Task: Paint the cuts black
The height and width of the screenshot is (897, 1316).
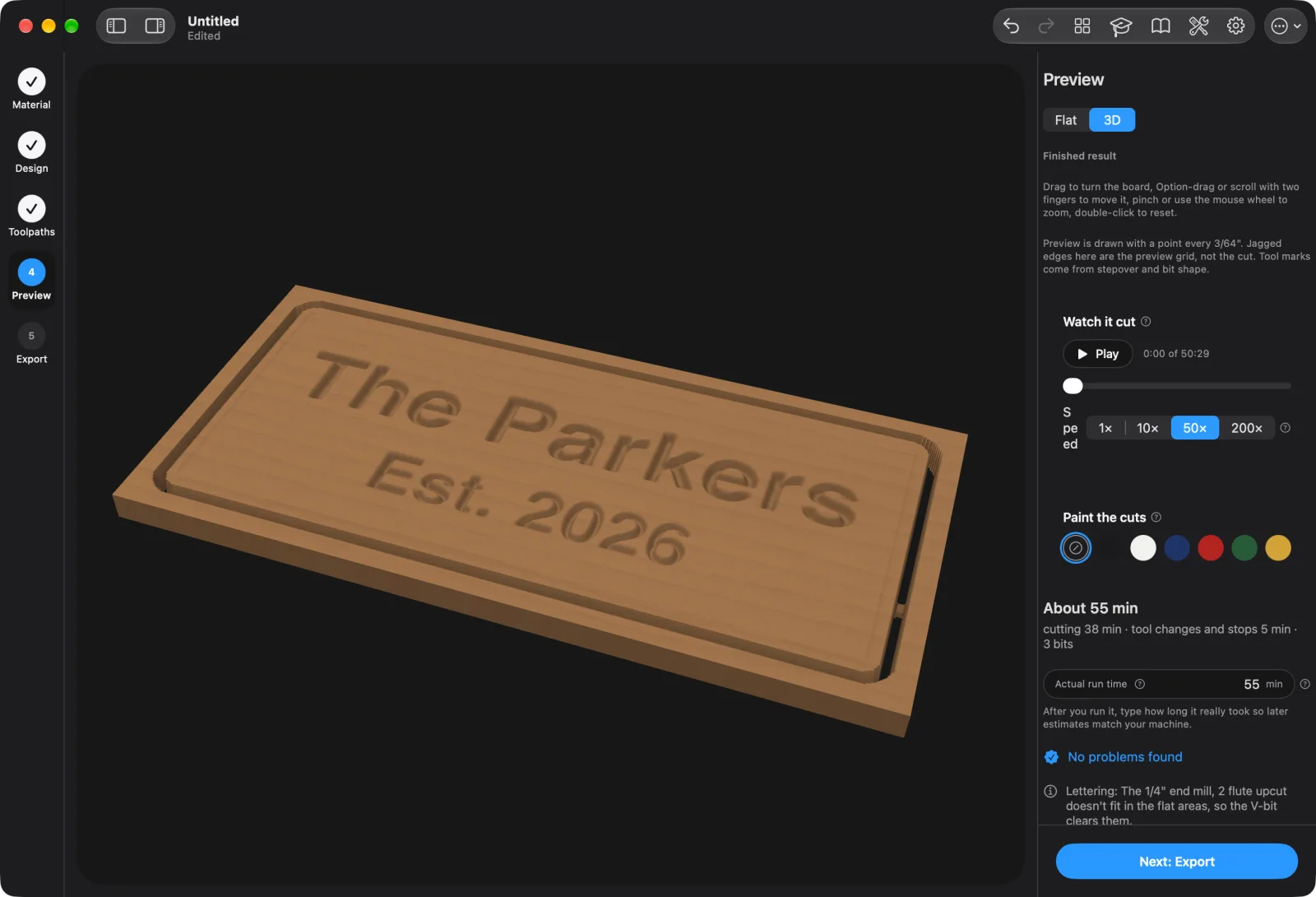Action: (1110, 548)
